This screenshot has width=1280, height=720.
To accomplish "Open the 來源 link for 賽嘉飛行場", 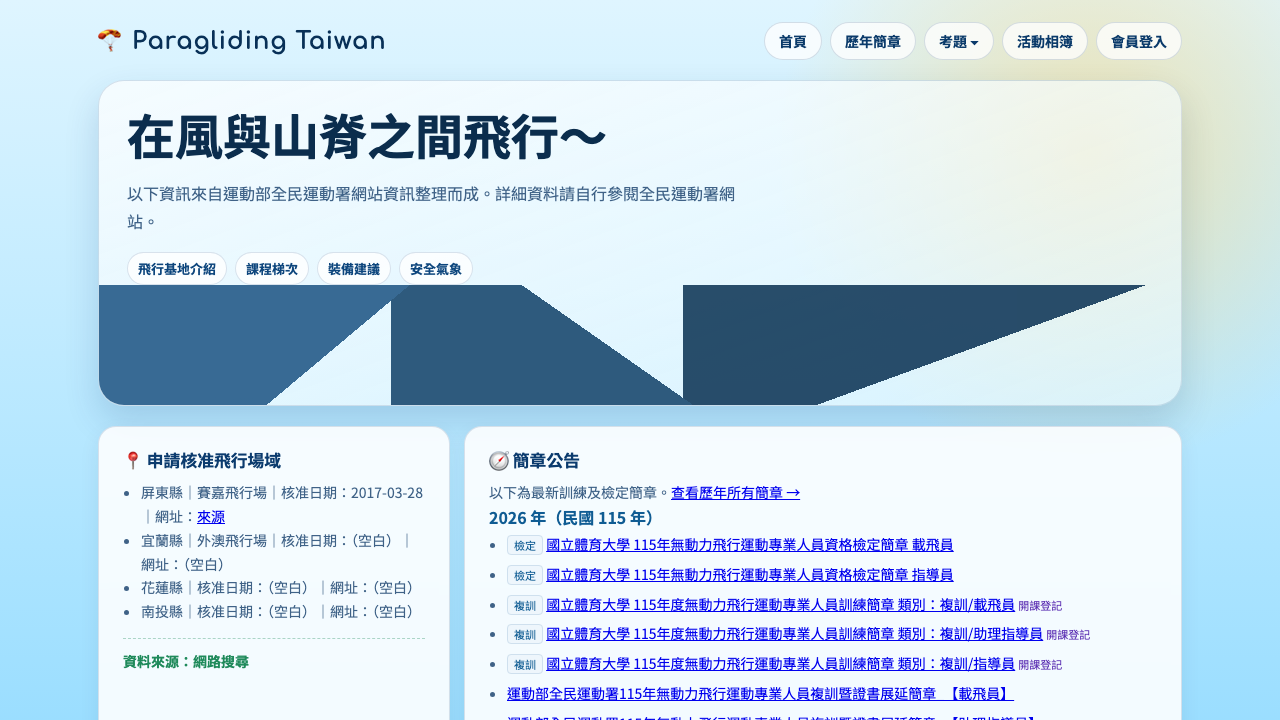I will (211, 517).
